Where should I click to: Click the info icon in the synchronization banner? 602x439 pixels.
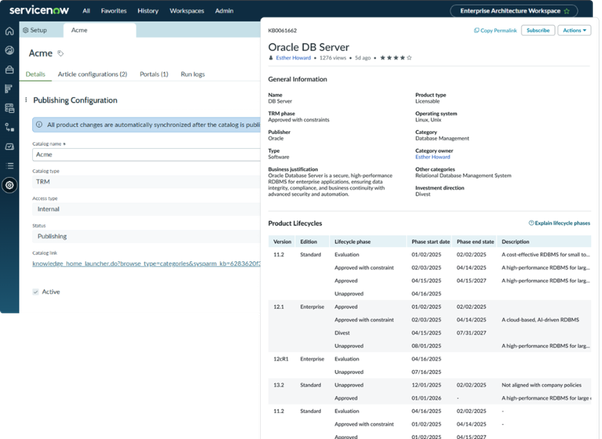[x=39, y=125]
